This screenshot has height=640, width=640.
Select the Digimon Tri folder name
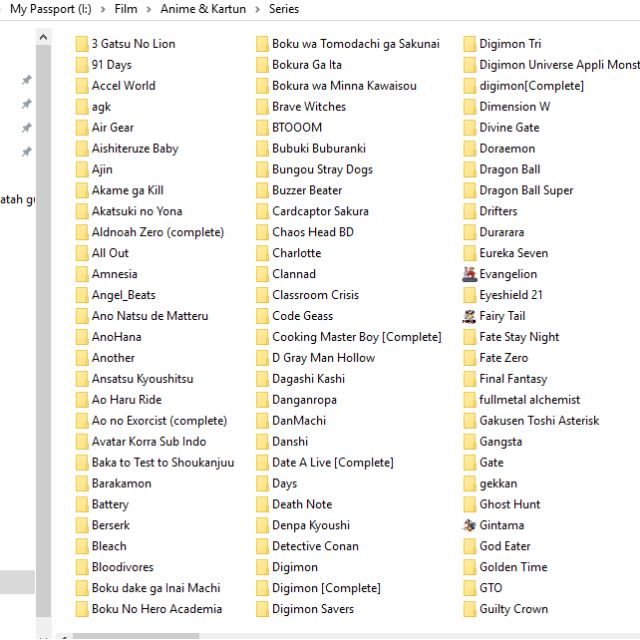point(510,44)
